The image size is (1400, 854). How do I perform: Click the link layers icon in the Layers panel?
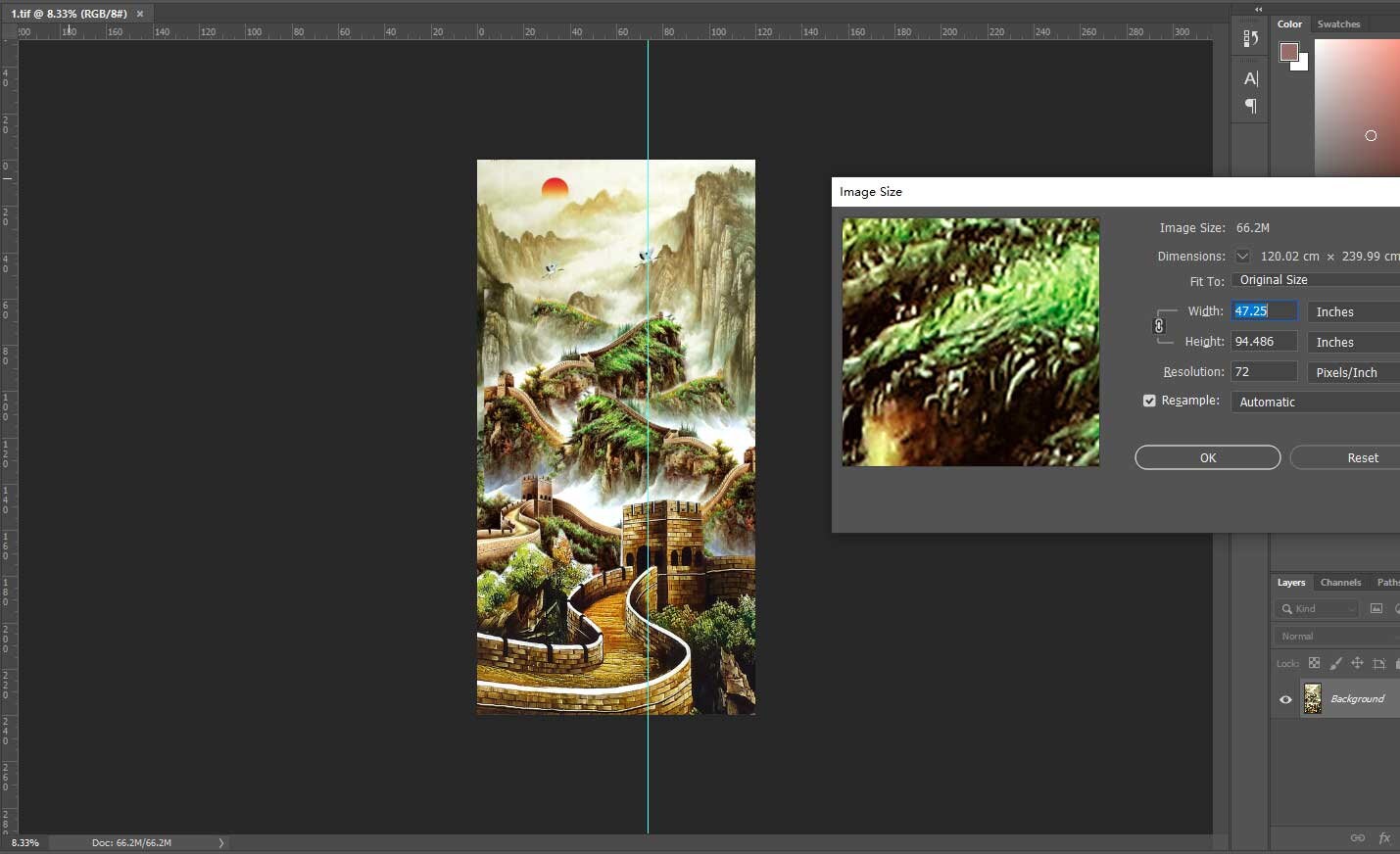point(1358,837)
